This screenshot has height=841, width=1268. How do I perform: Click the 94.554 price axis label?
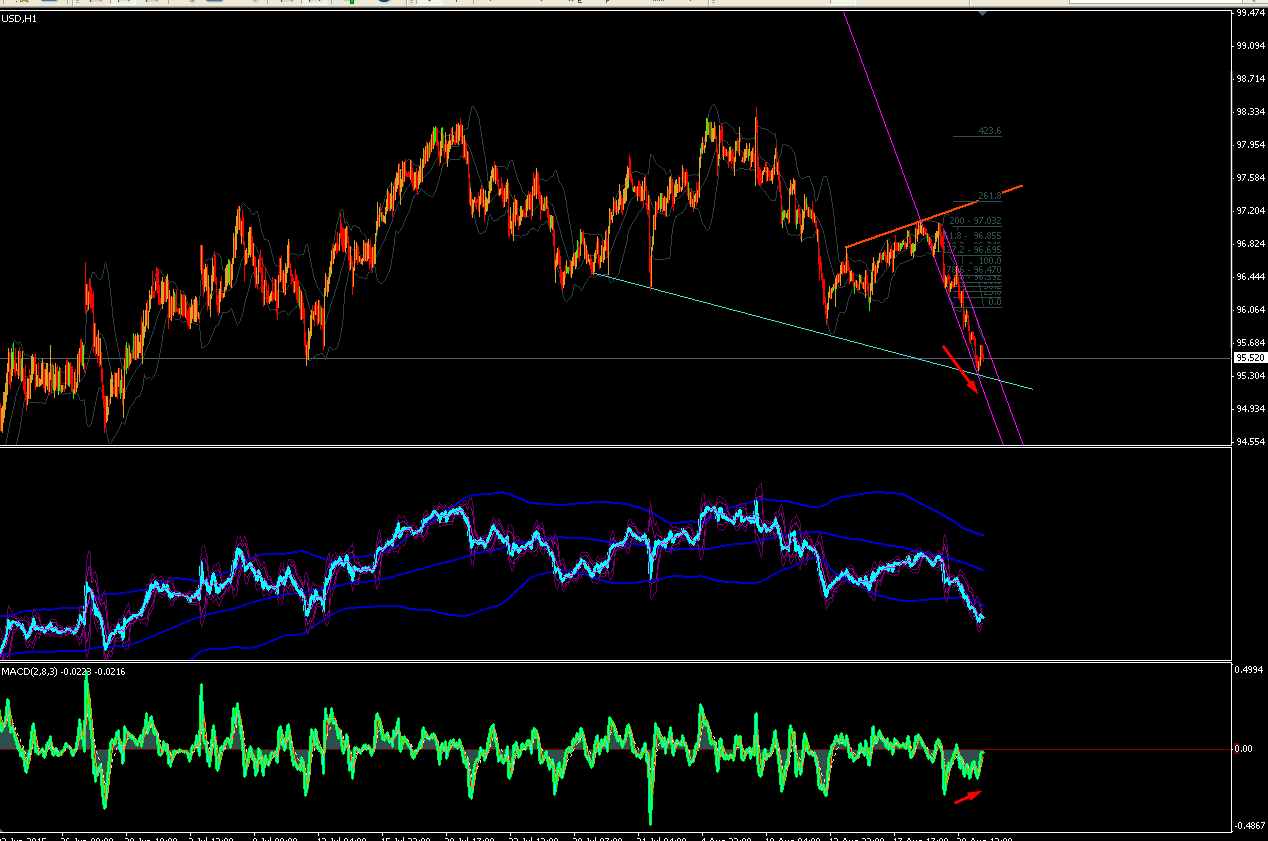[1249, 441]
